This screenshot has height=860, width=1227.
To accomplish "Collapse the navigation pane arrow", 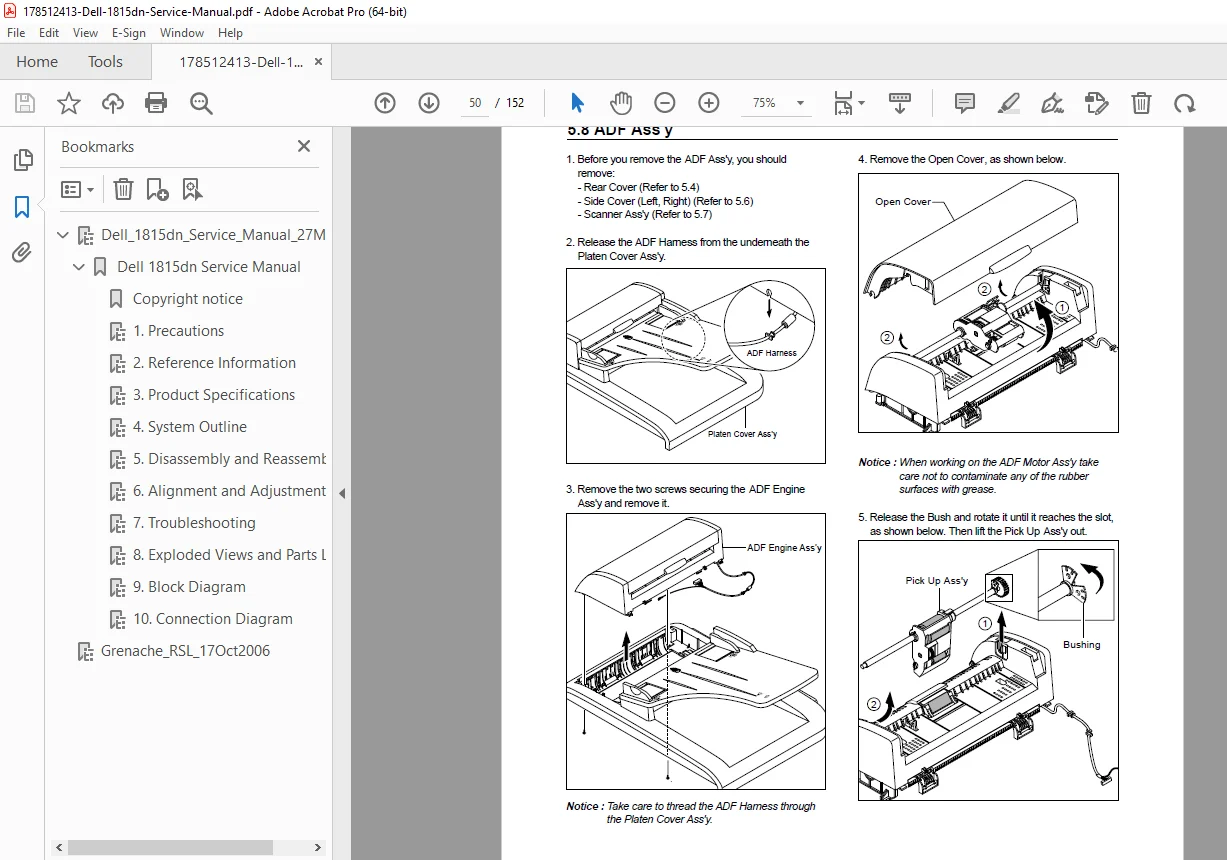I will [x=342, y=493].
